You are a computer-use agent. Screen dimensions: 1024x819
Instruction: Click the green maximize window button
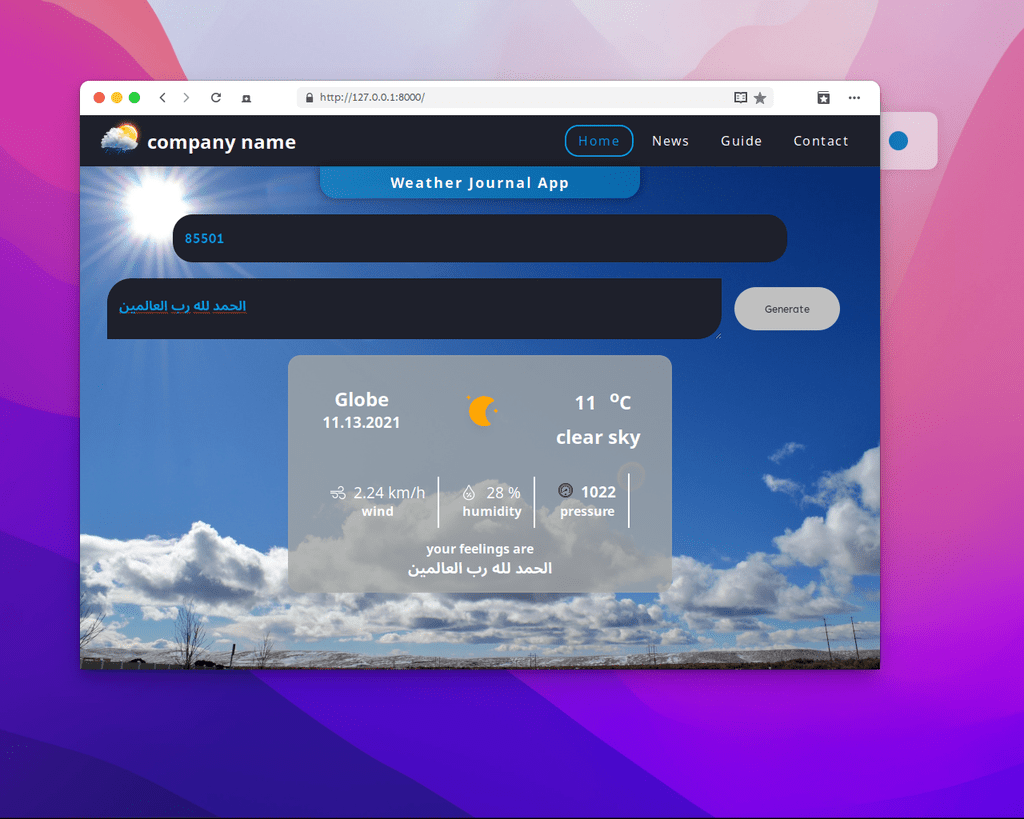135,97
